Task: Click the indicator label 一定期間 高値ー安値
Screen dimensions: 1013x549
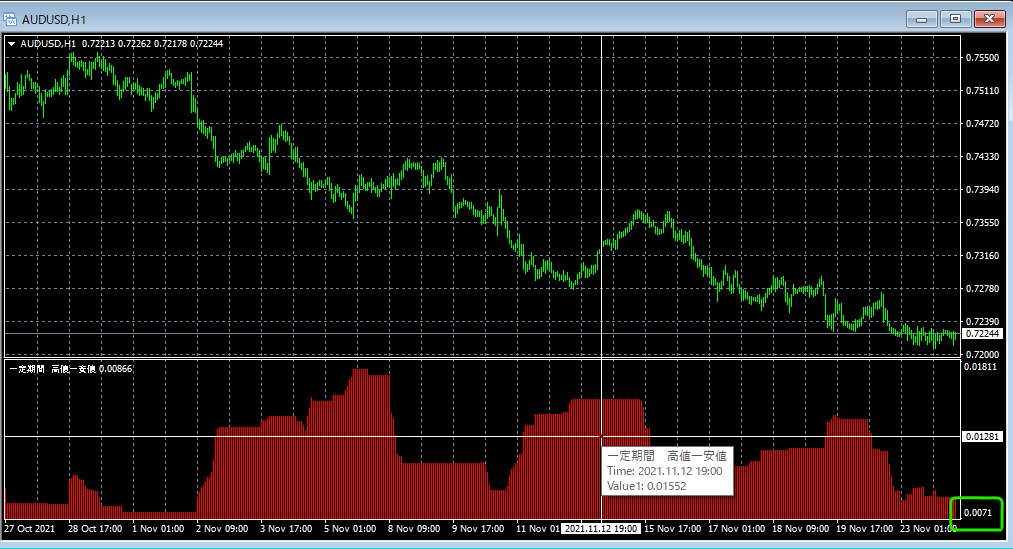Action: click(52, 369)
